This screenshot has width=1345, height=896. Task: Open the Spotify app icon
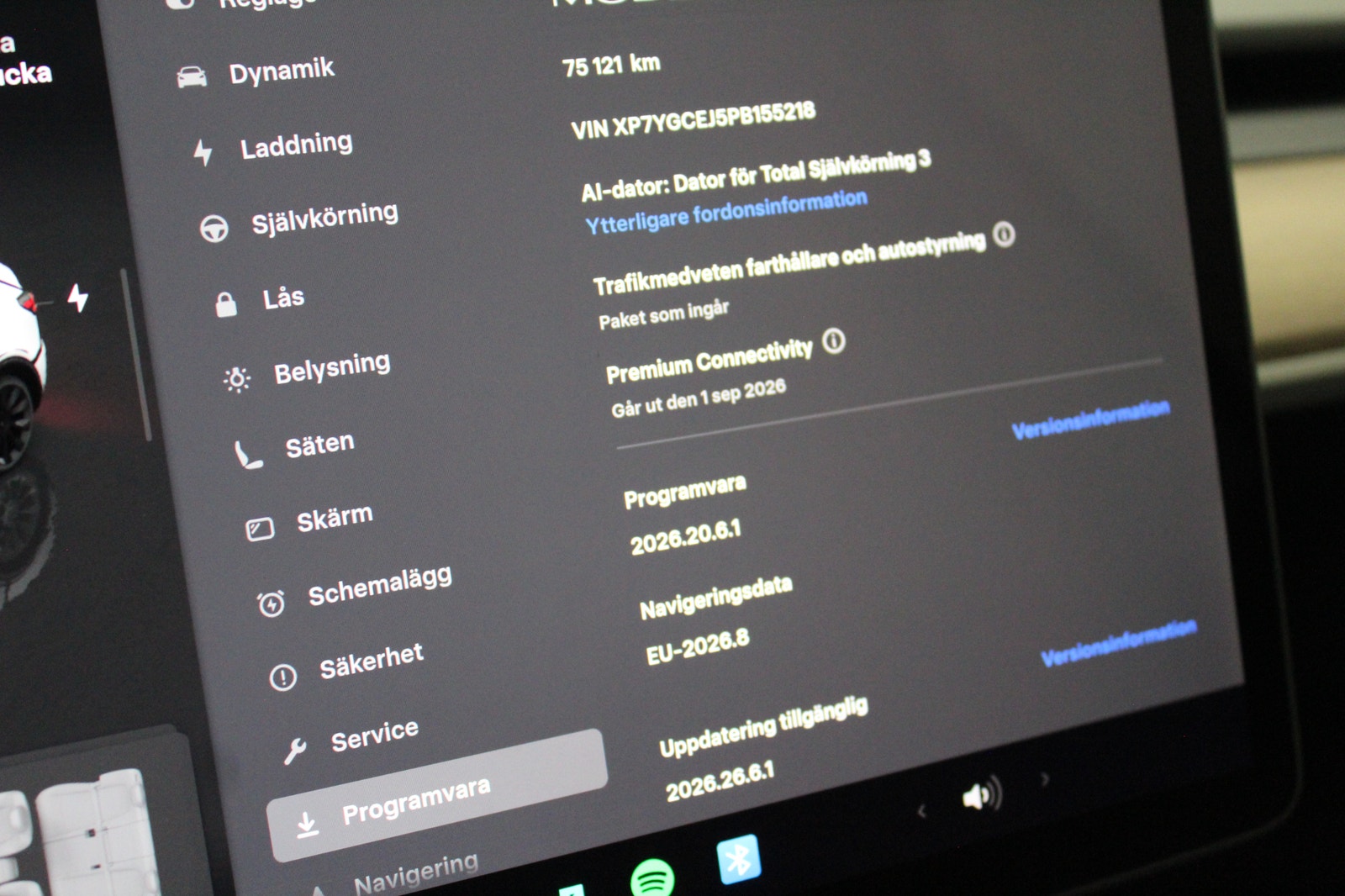[652, 878]
